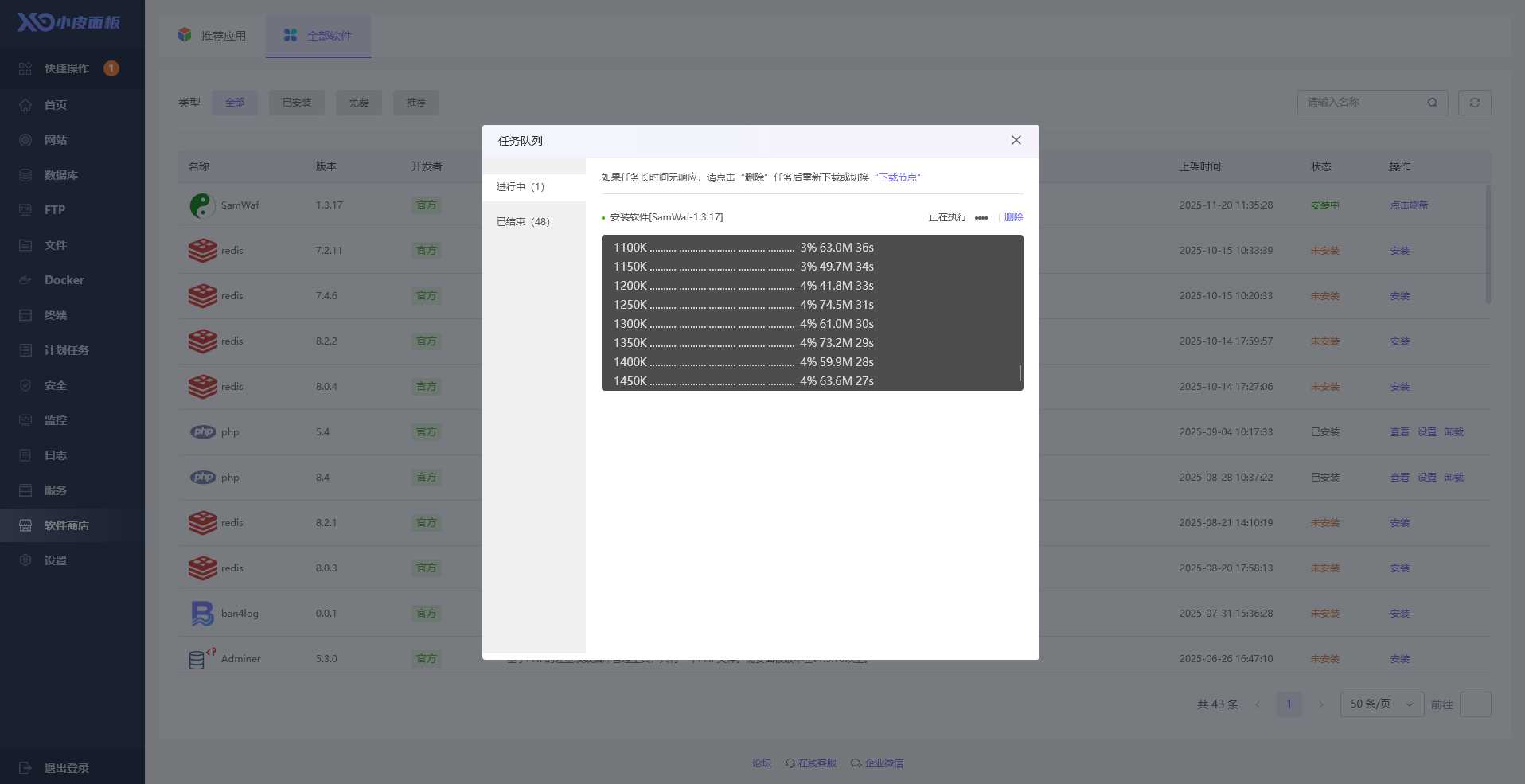1525x784 pixels.
Task: Open the 数据库 (Database) section
Action: [59, 174]
